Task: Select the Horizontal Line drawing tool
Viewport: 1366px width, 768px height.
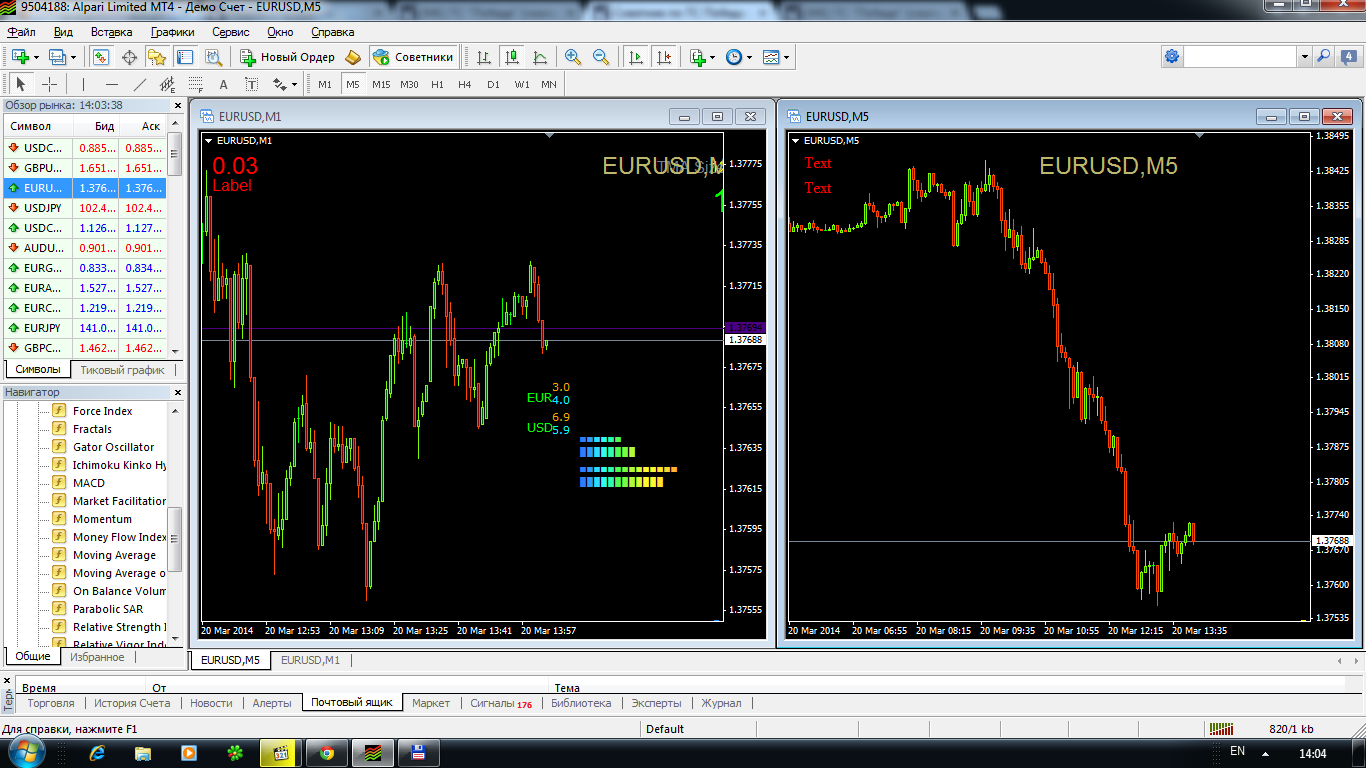Action: pyautogui.click(x=111, y=84)
